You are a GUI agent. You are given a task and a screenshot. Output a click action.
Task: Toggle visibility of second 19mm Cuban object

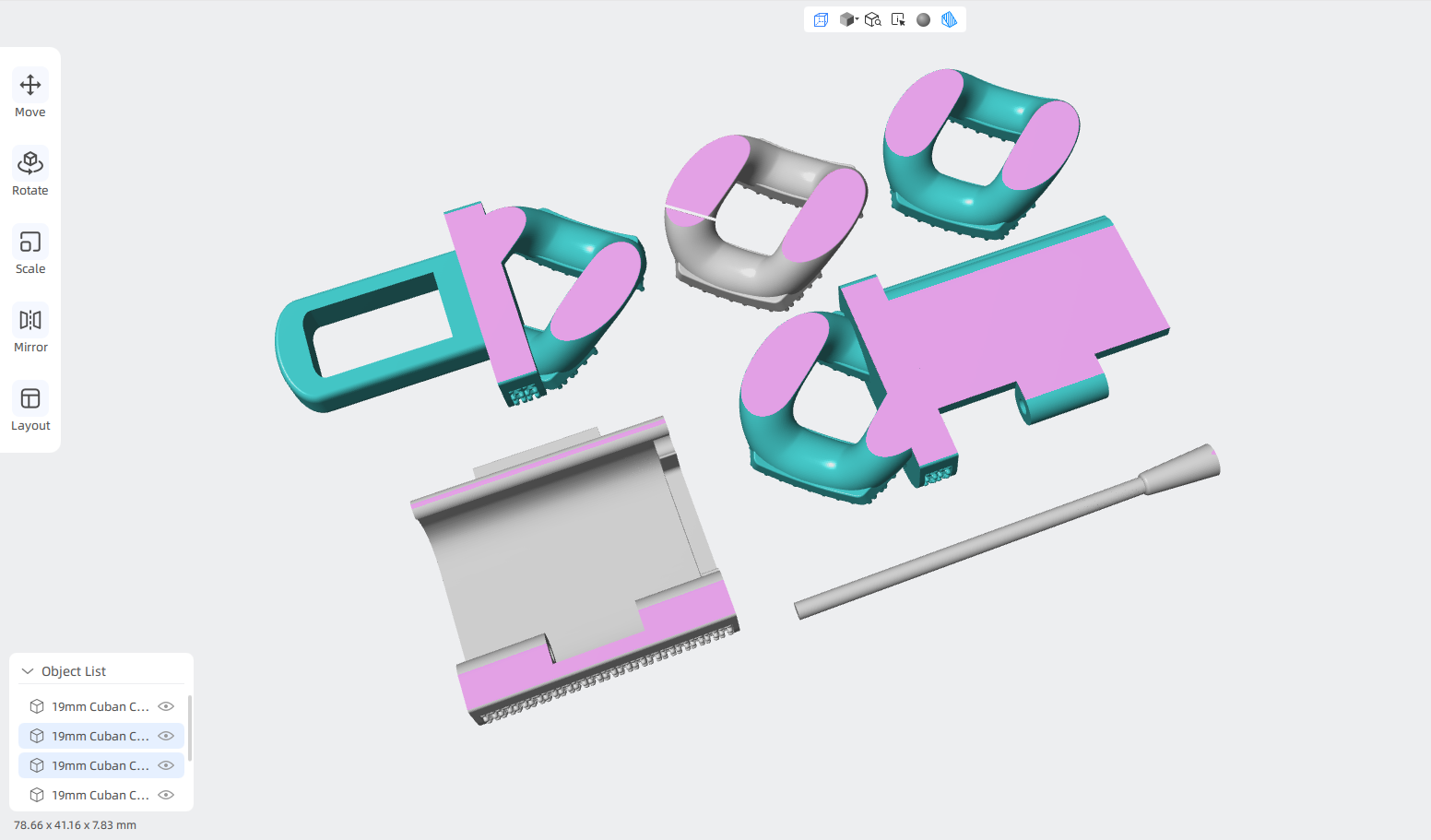tap(166, 736)
